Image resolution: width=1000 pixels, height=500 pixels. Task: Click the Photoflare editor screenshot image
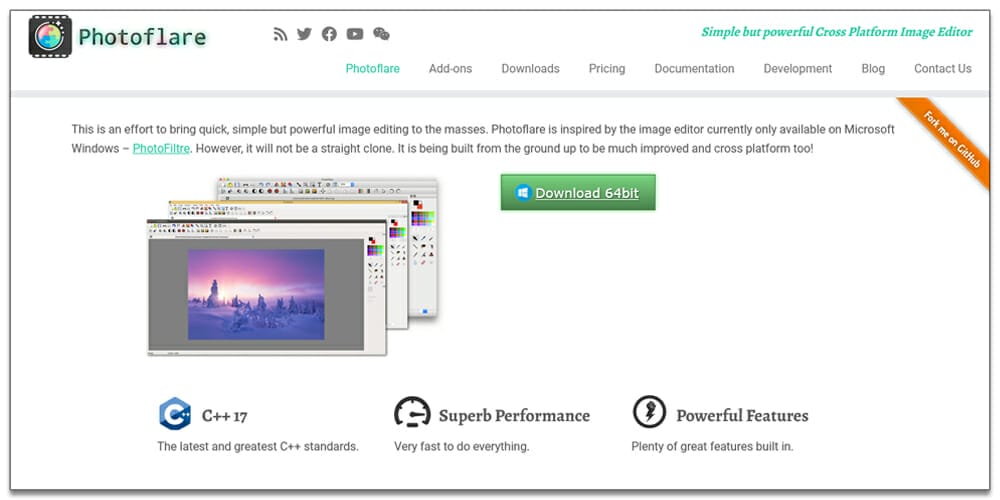[x=293, y=267]
